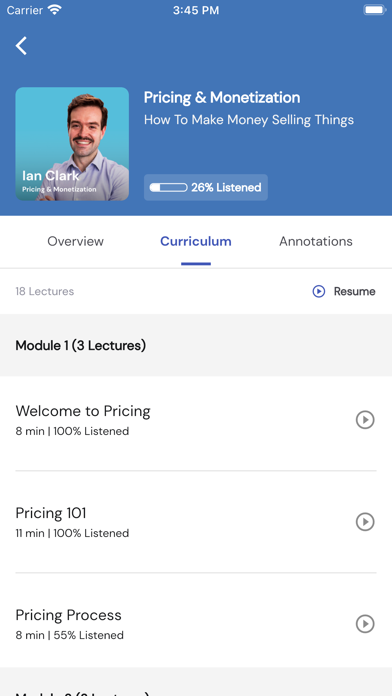The height and width of the screenshot is (696, 392).
Task: Select the Curriculum tab
Action: point(196,241)
